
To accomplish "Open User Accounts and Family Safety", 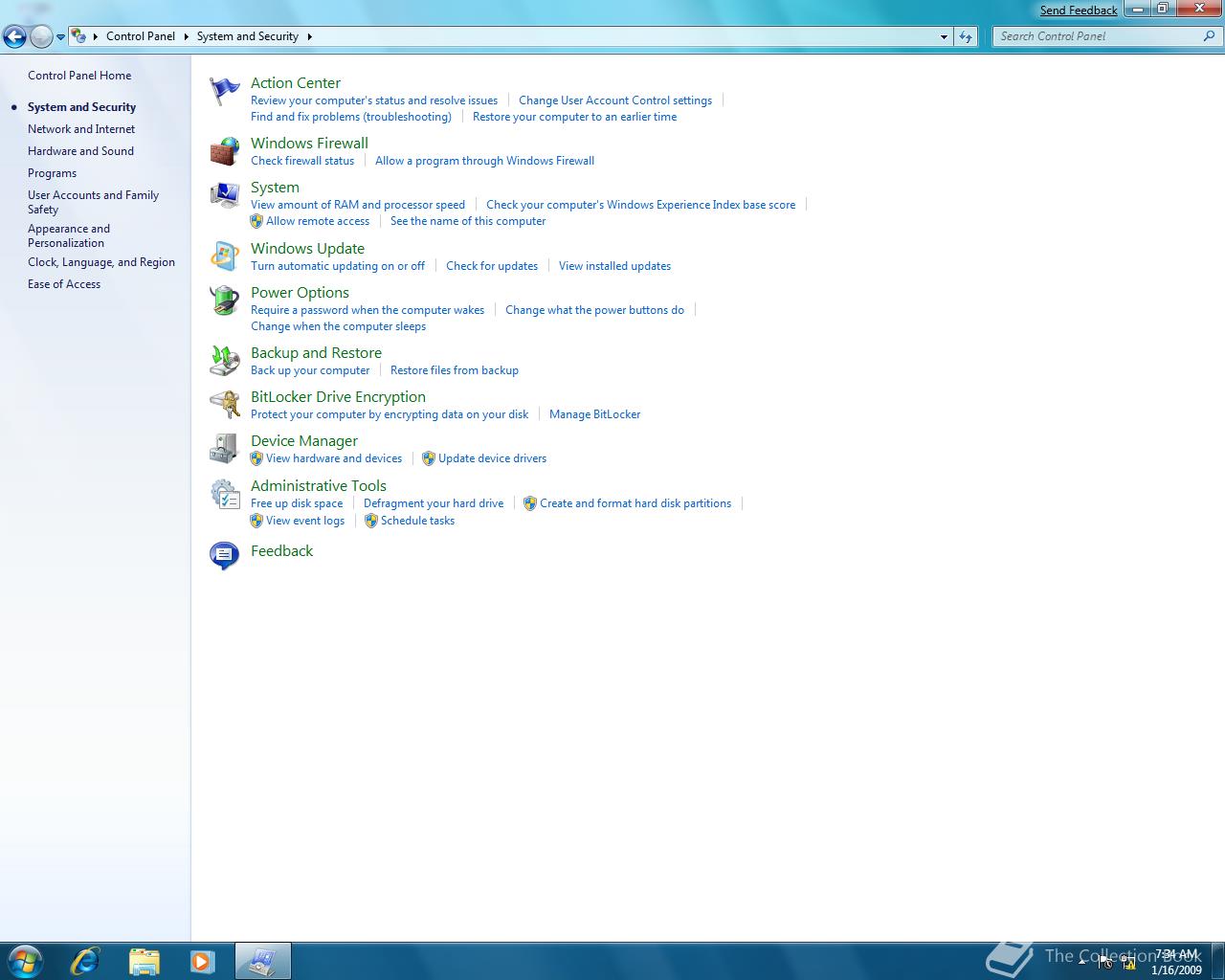I will point(93,202).
